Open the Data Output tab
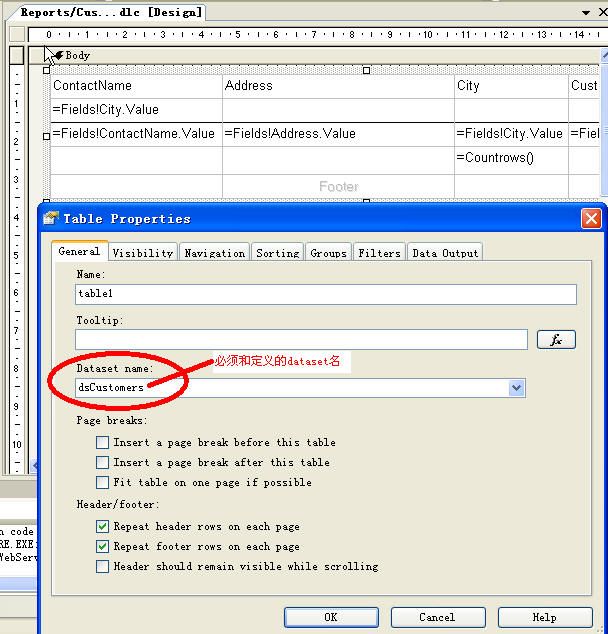Screen dimensions: 608x634 pyautogui.click(x=445, y=253)
